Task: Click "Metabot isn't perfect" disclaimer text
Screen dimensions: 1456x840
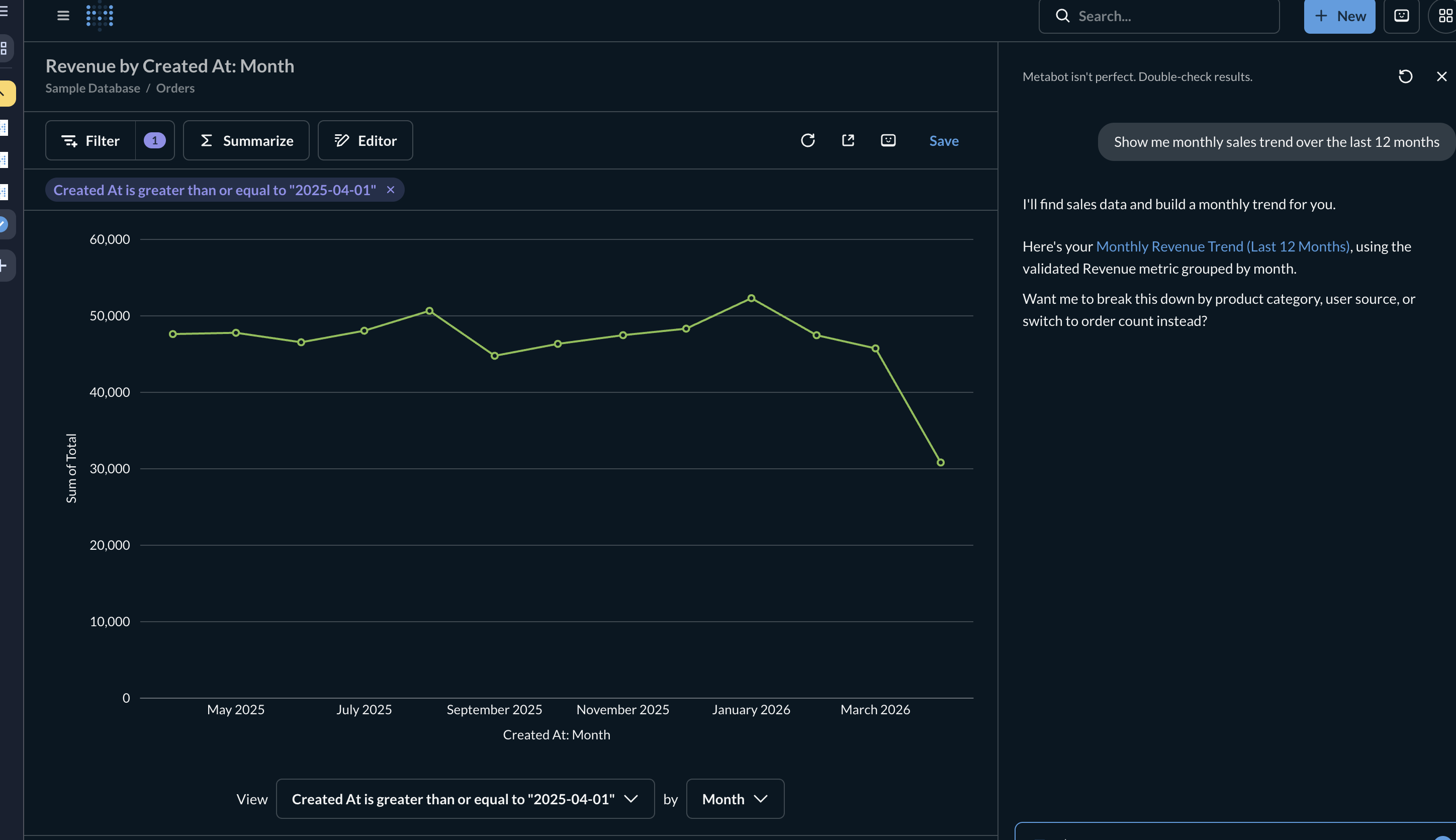Action: (x=1137, y=76)
